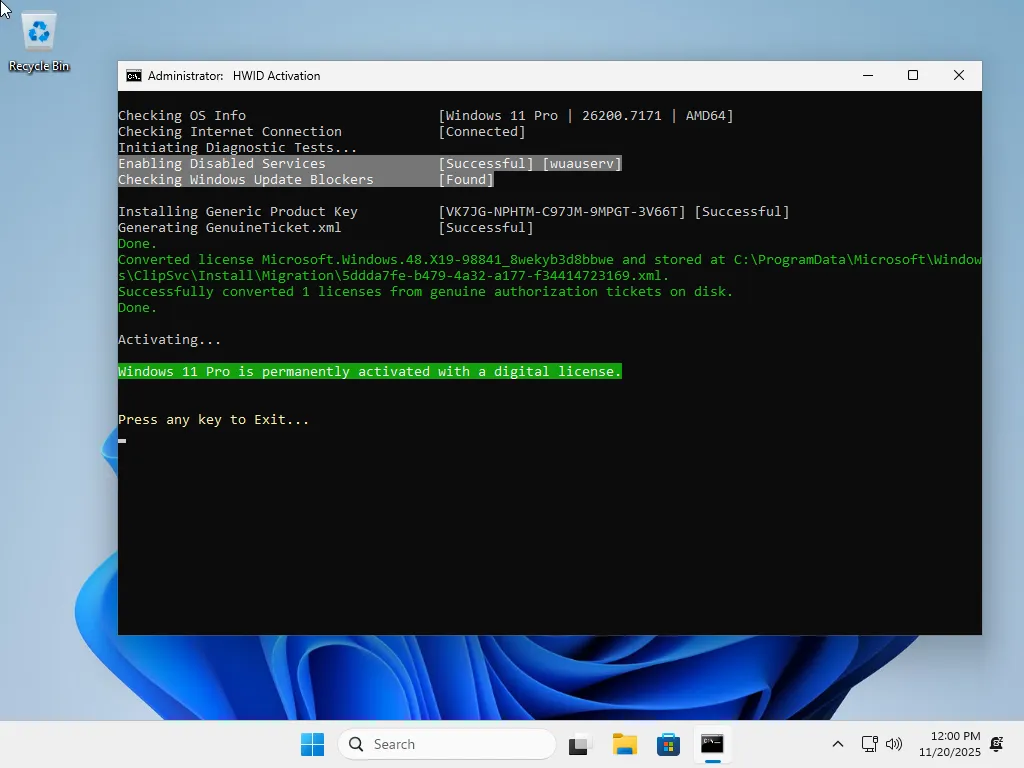The height and width of the screenshot is (768, 1024).
Task: Click 'Initiating Diagnostic Tests...' line
Action: click(x=238, y=148)
